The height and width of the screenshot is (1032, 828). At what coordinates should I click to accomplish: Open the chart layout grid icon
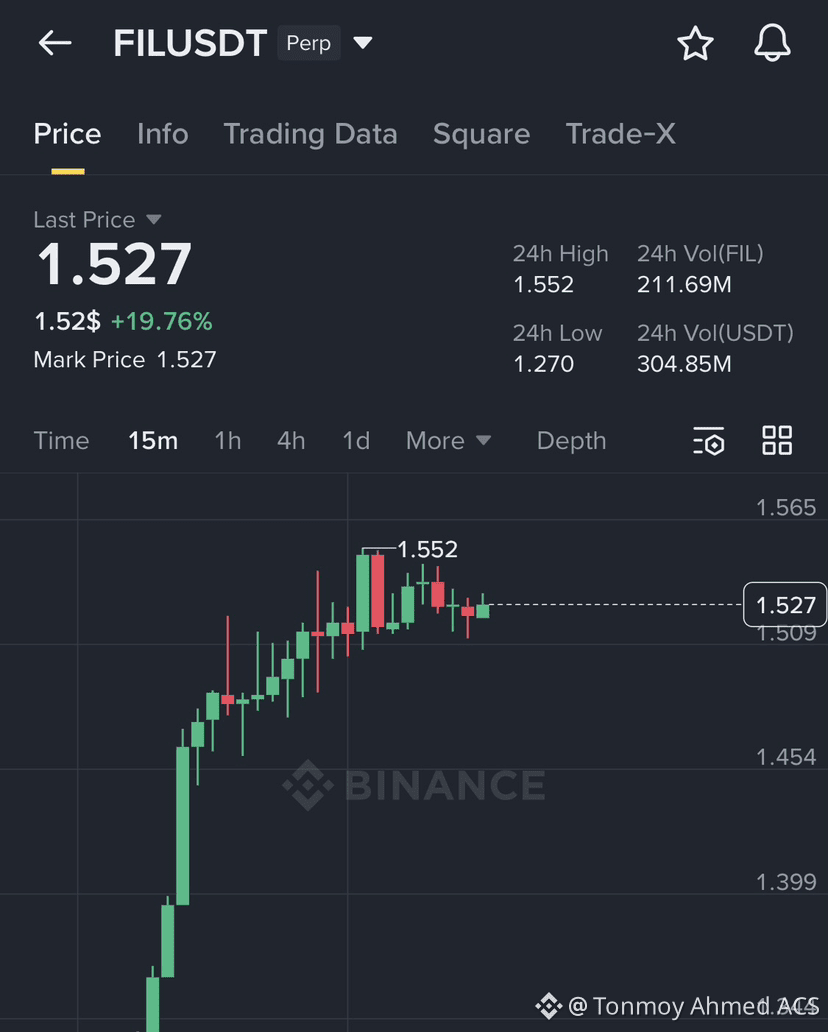click(x=777, y=440)
